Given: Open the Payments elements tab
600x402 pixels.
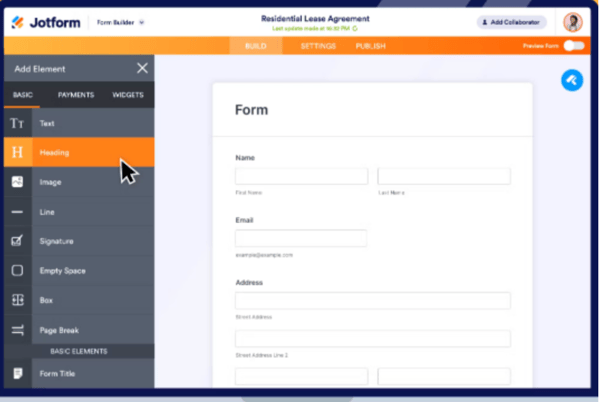Looking at the screenshot, I should (75, 95).
